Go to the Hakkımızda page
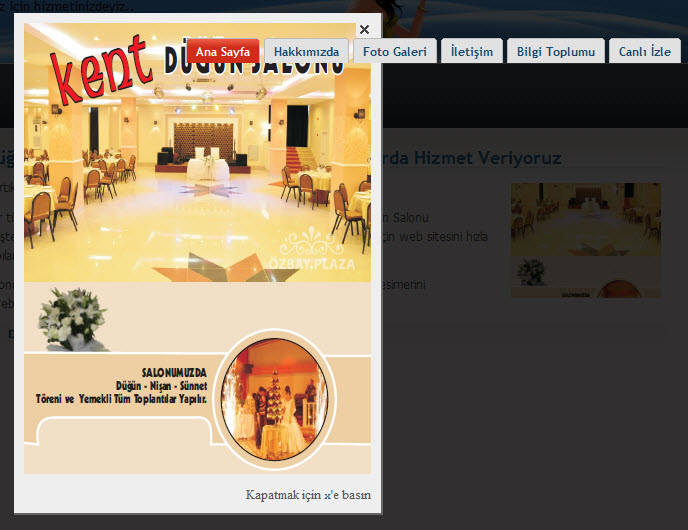The width and height of the screenshot is (688, 530). [x=306, y=52]
